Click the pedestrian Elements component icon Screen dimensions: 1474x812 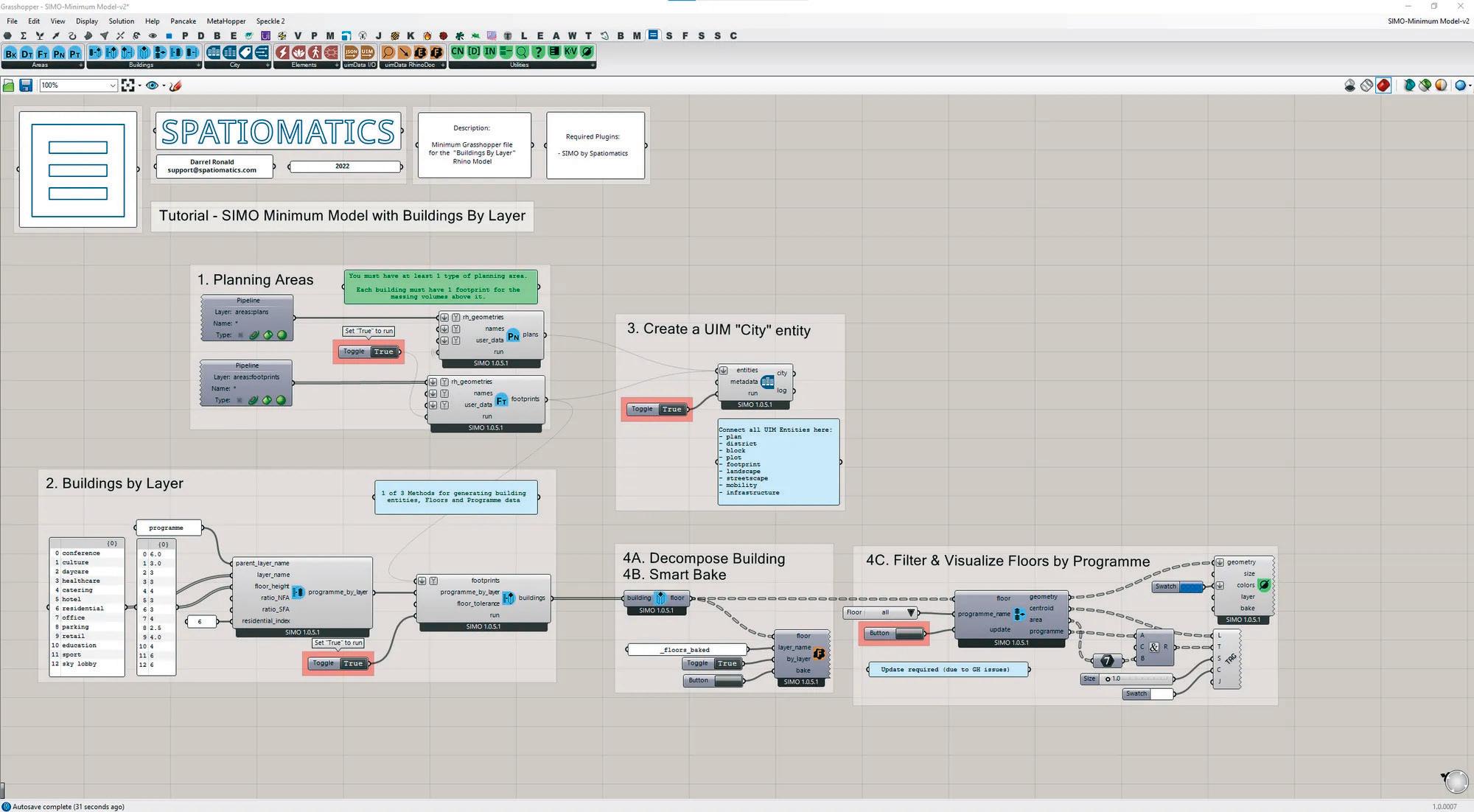[315, 52]
